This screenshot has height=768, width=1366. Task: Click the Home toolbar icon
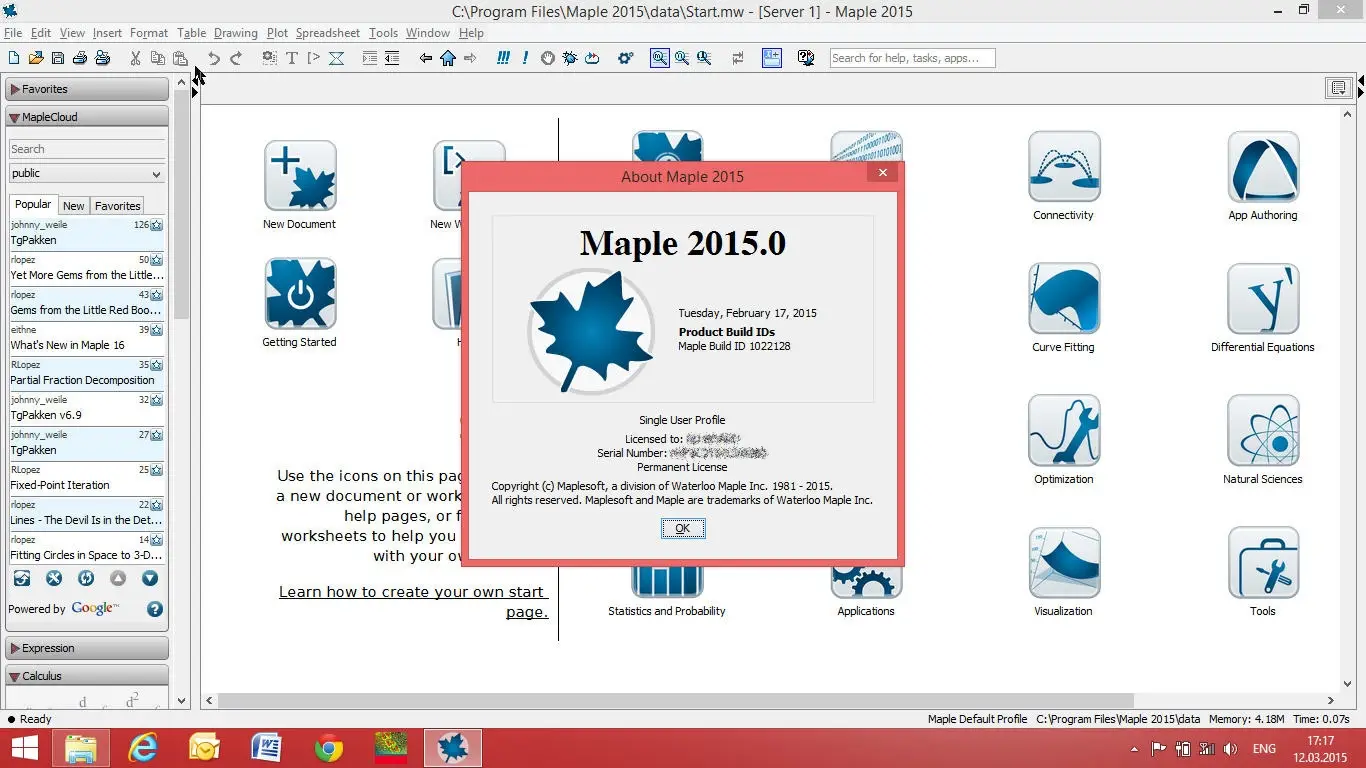(x=448, y=58)
